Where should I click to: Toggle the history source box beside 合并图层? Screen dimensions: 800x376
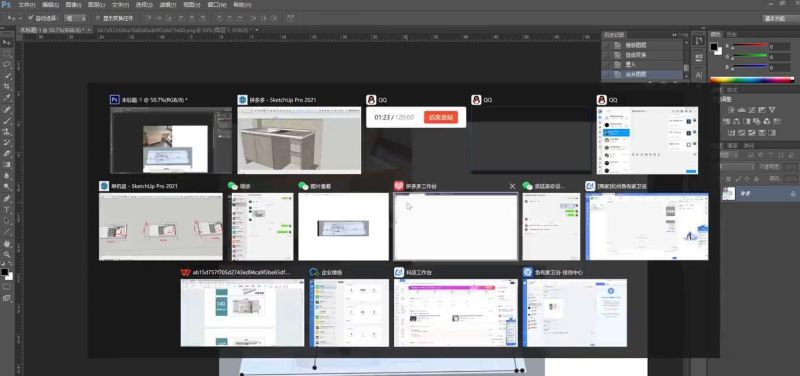(606, 74)
